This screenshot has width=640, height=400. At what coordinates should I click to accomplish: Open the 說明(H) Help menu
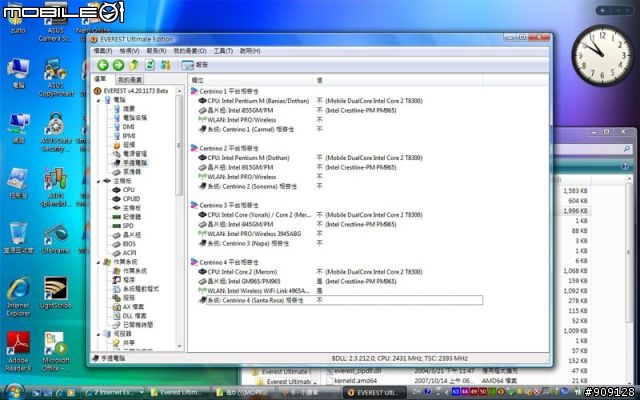click(x=250, y=51)
